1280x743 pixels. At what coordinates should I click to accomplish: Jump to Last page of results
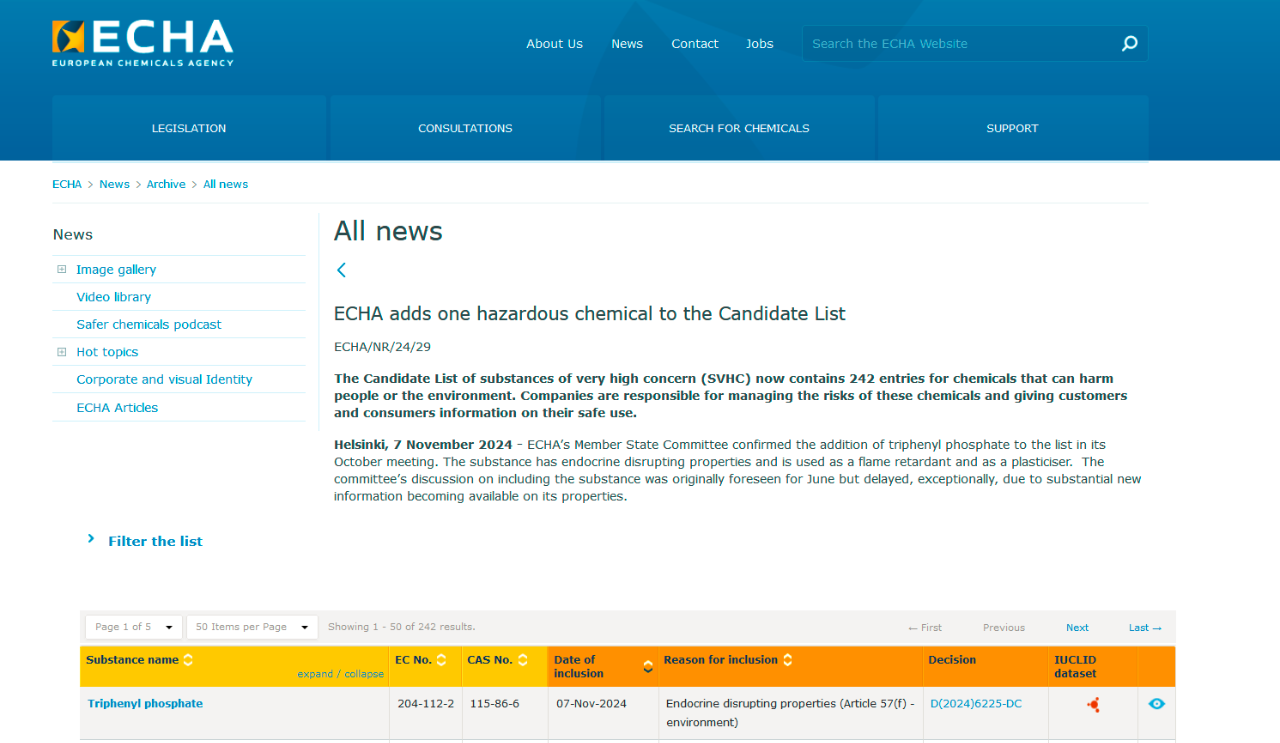click(1145, 628)
